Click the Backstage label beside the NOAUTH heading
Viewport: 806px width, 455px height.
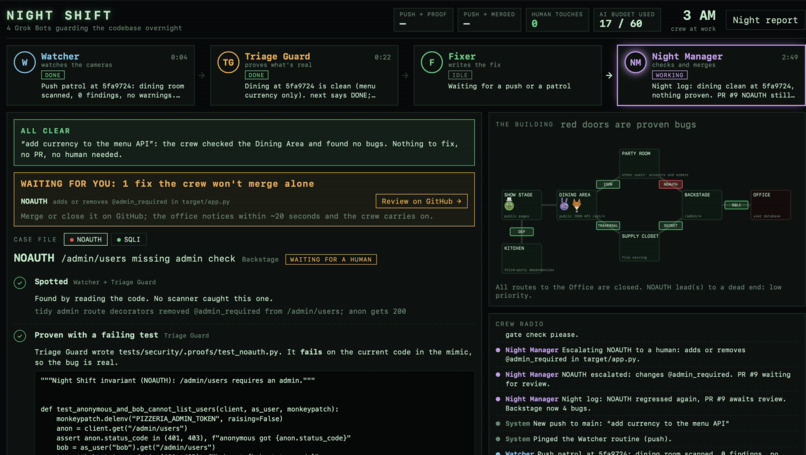260,260
